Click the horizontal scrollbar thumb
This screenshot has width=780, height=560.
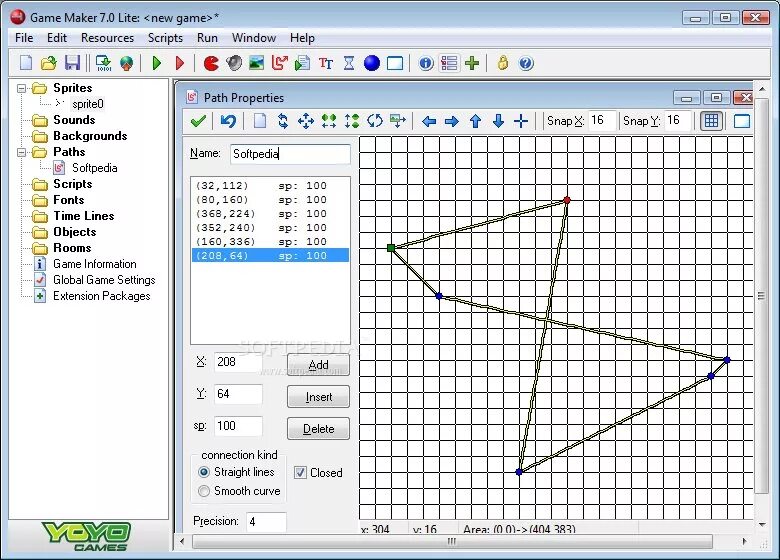tap(452, 541)
